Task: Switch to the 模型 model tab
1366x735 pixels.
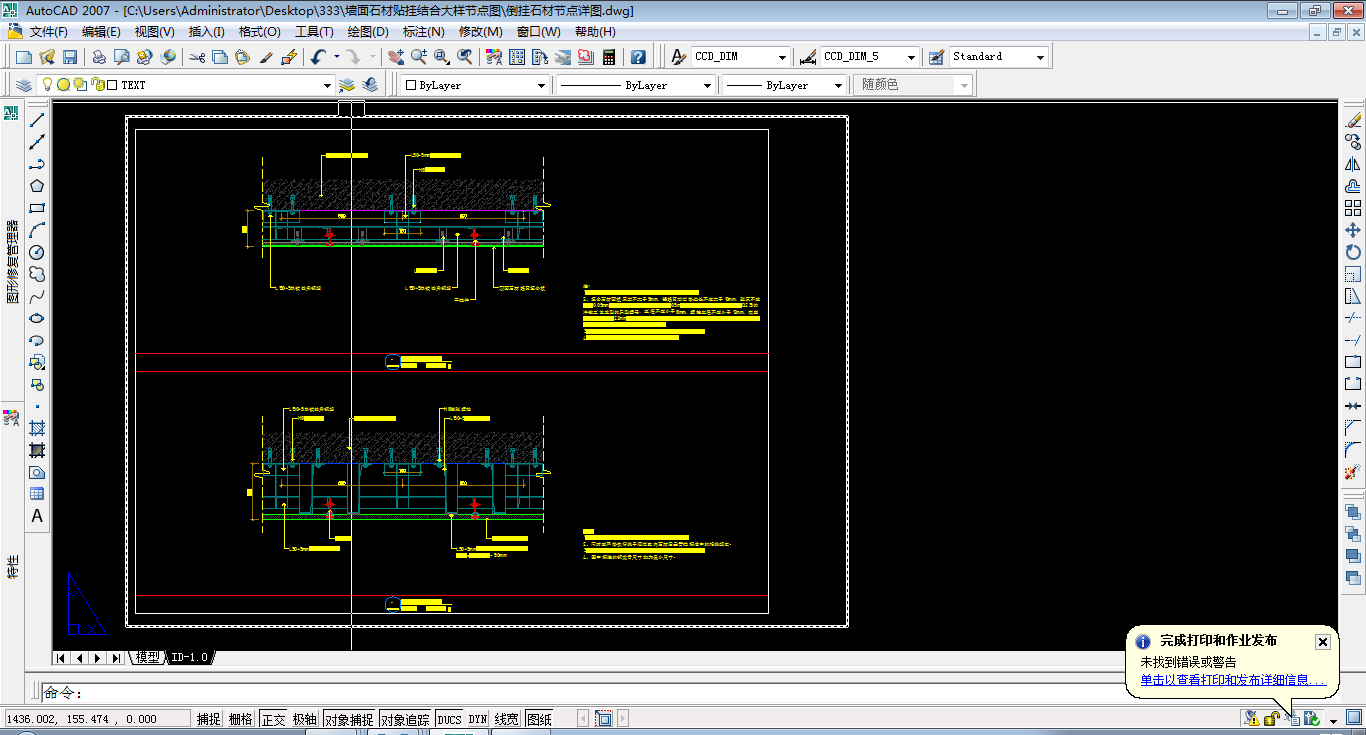Action: click(147, 658)
